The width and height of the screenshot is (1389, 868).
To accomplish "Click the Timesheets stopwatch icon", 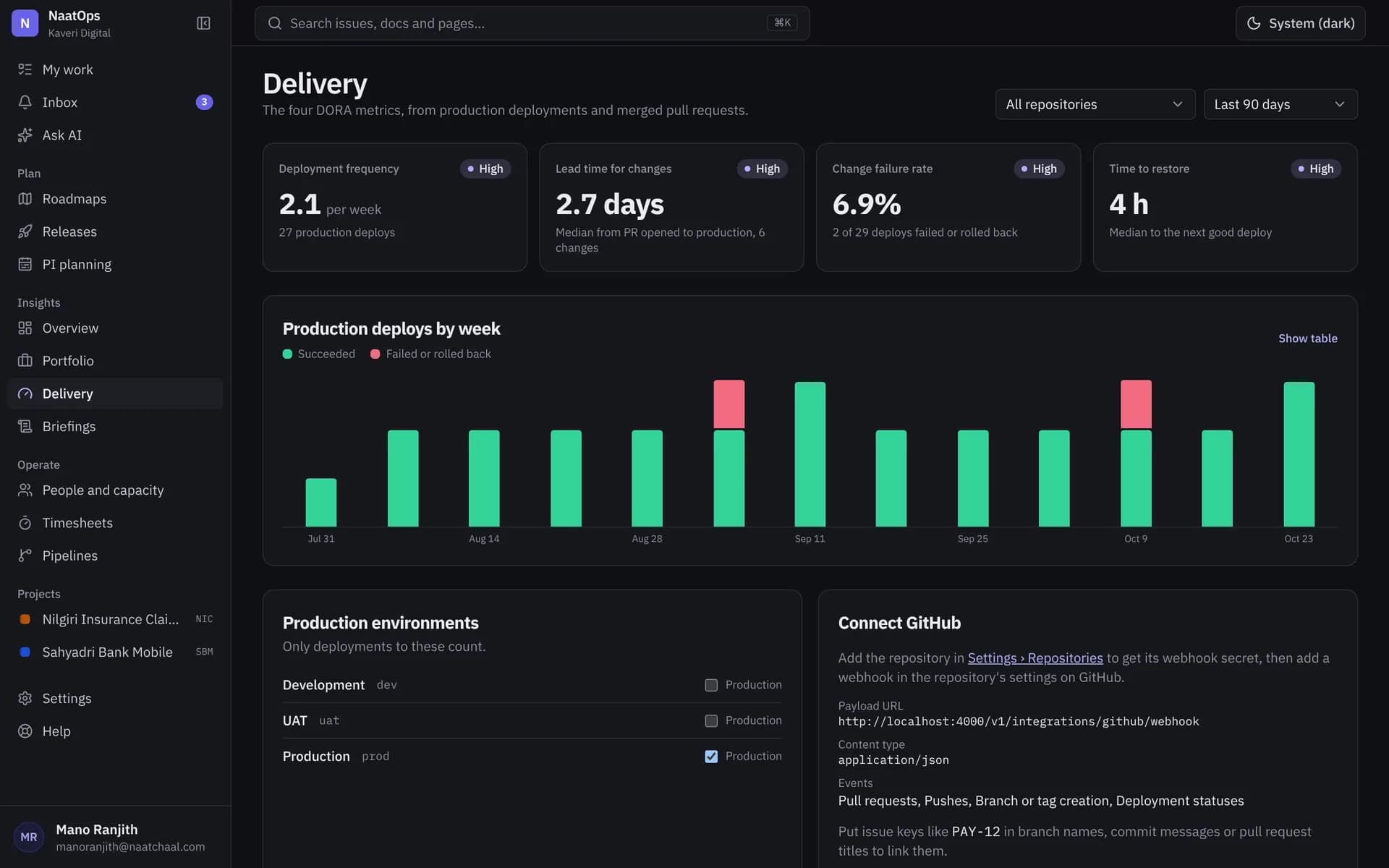I will pos(25,522).
